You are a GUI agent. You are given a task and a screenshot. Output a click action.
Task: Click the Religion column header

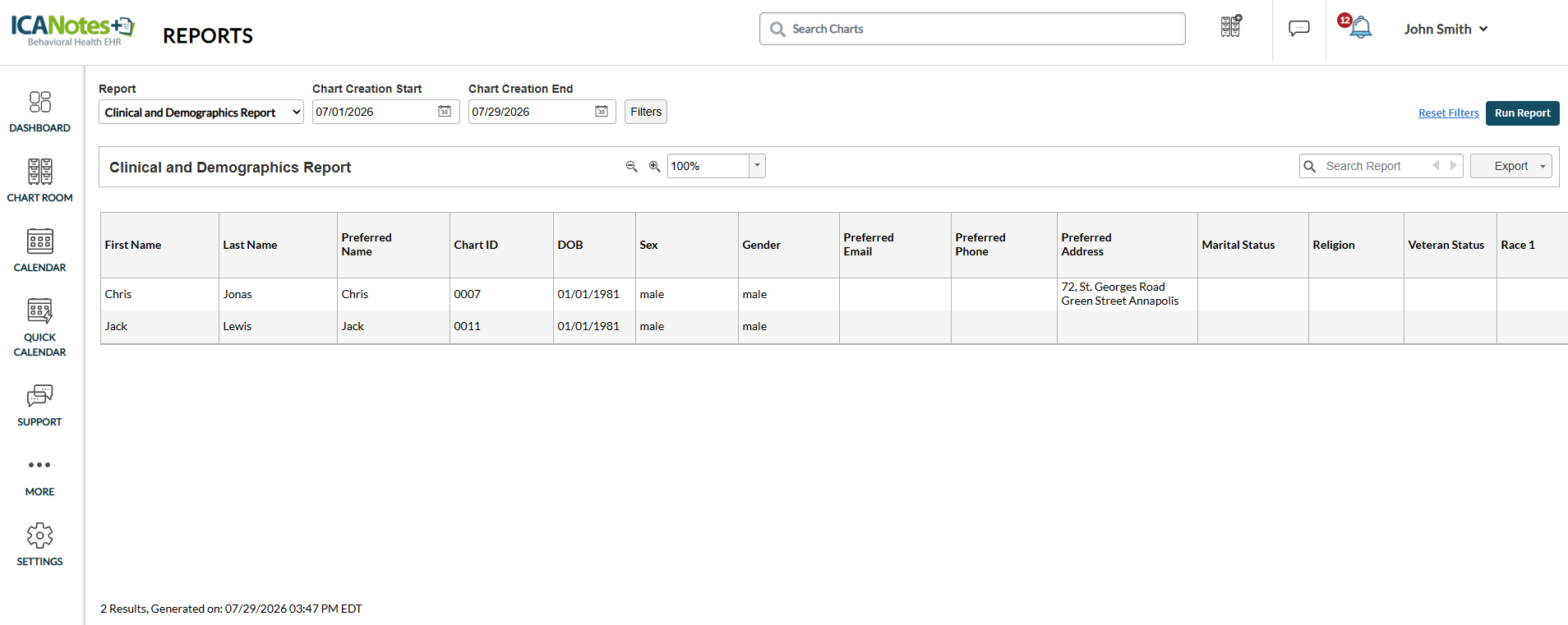point(1356,245)
